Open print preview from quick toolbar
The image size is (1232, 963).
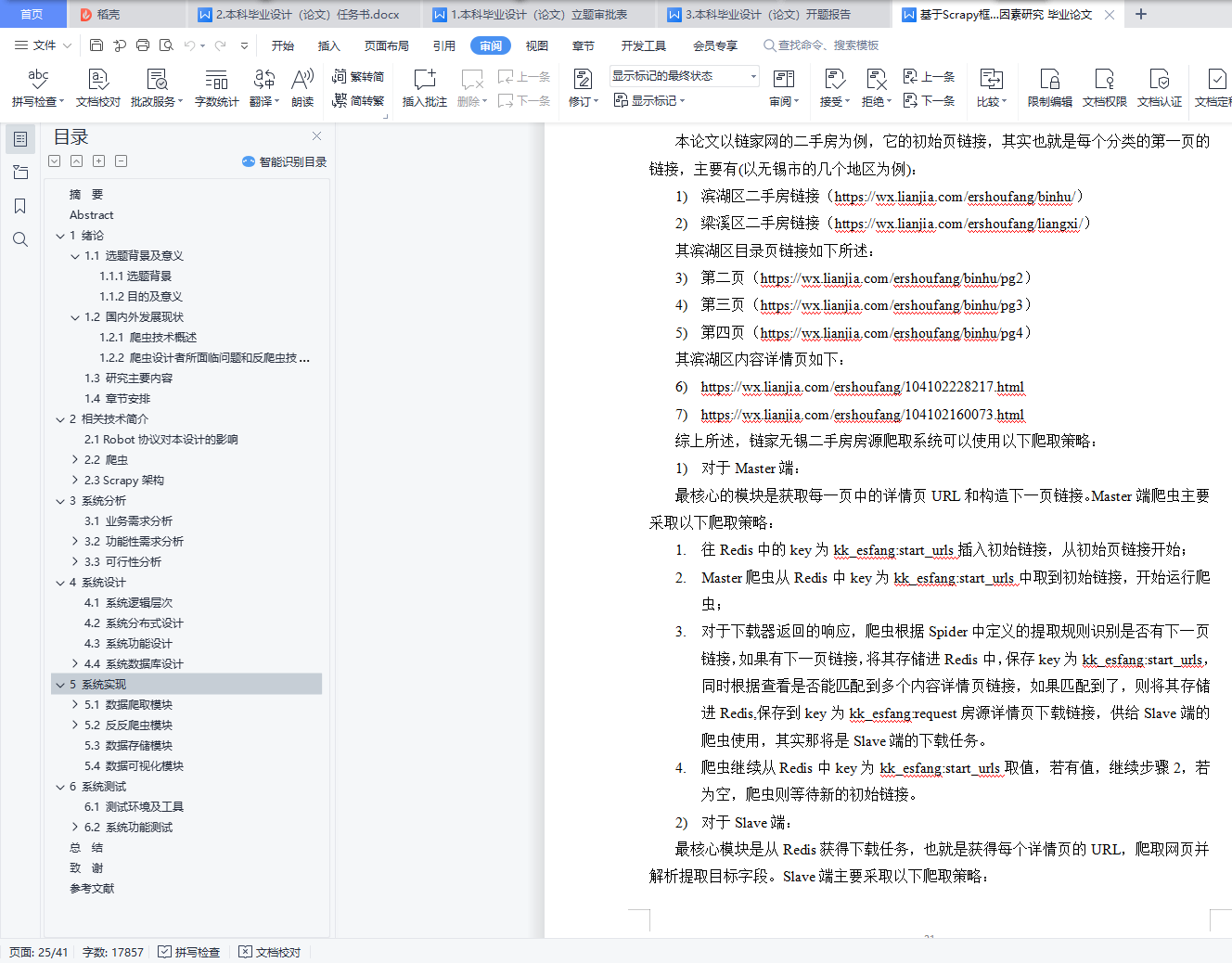click(166, 45)
